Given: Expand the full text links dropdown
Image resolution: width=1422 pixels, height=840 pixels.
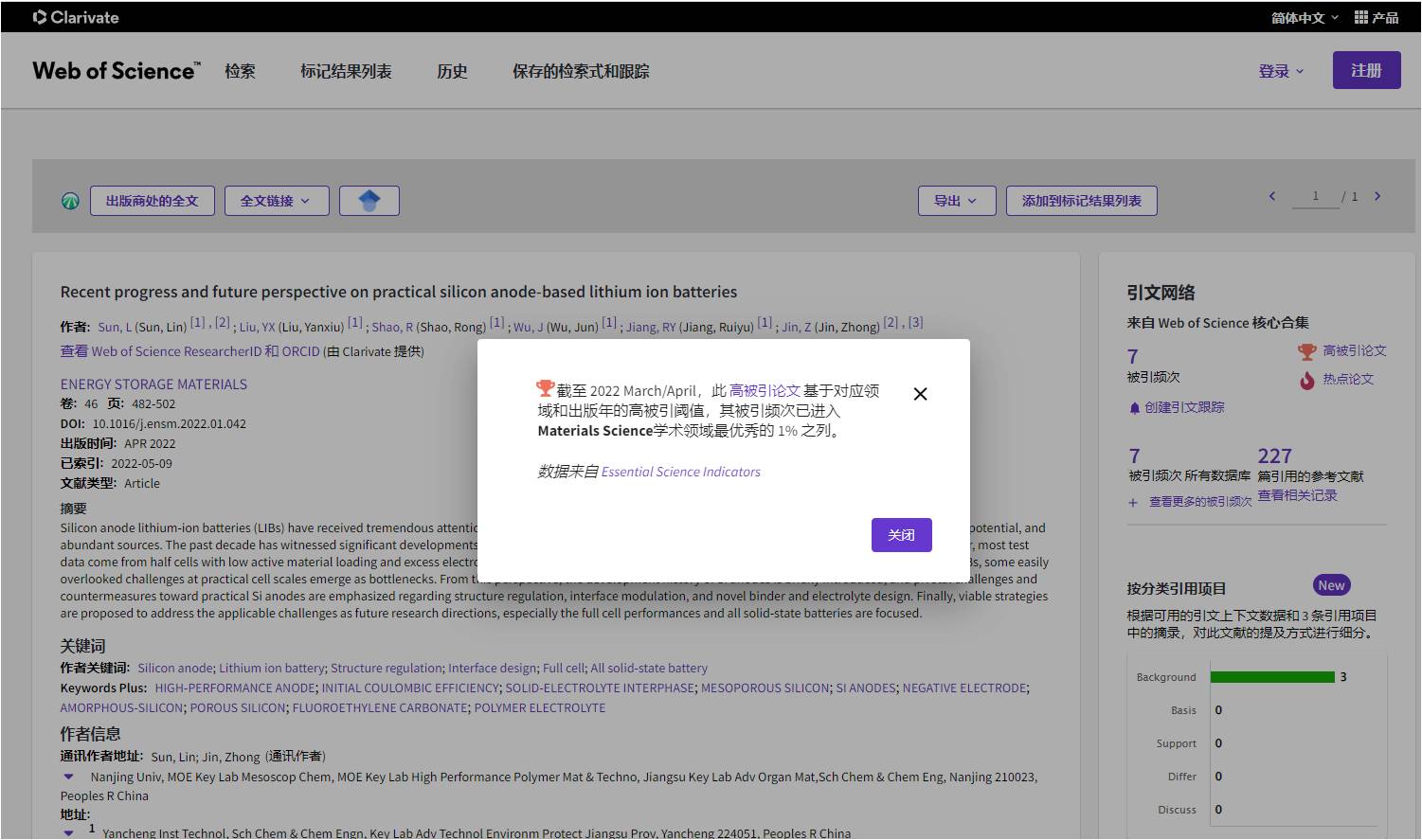Looking at the screenshot, I should 276,201.
